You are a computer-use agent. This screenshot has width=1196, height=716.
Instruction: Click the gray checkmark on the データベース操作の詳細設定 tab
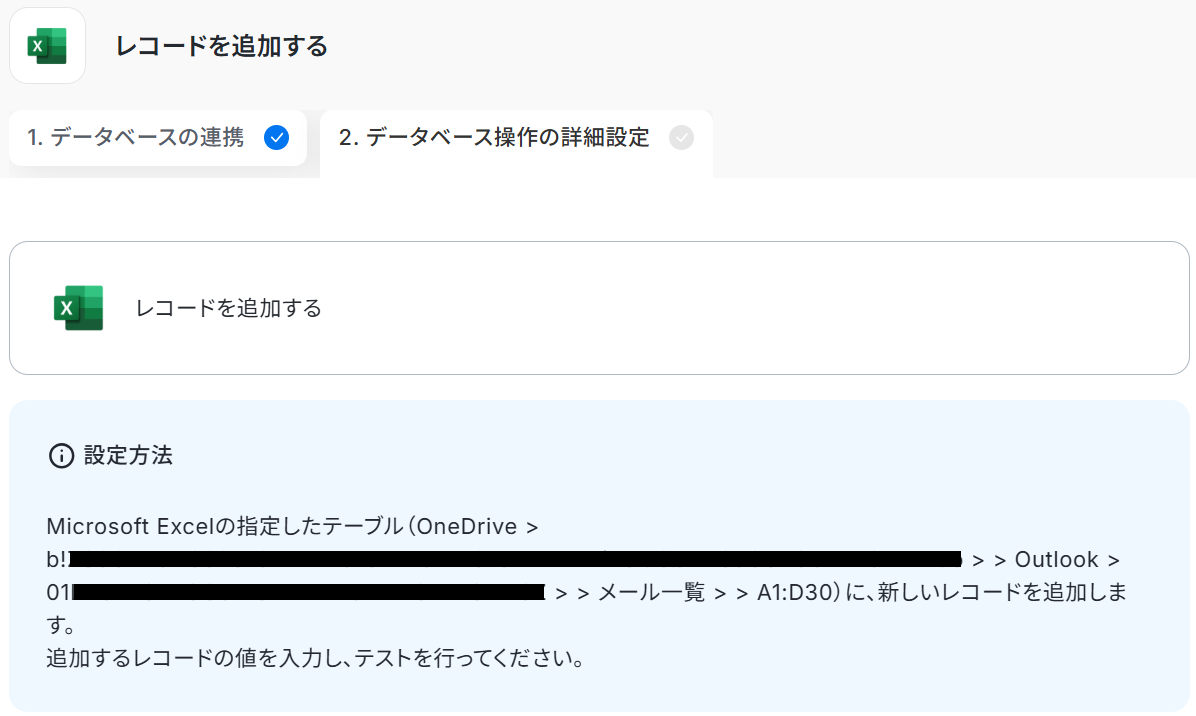[x=681, y=138]
